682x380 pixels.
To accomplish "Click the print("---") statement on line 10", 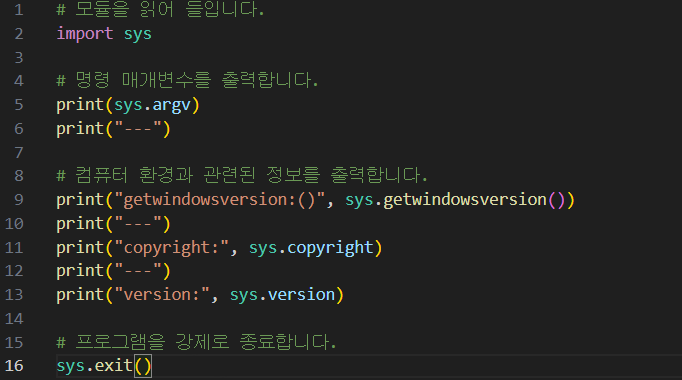I will click(114, 224).
